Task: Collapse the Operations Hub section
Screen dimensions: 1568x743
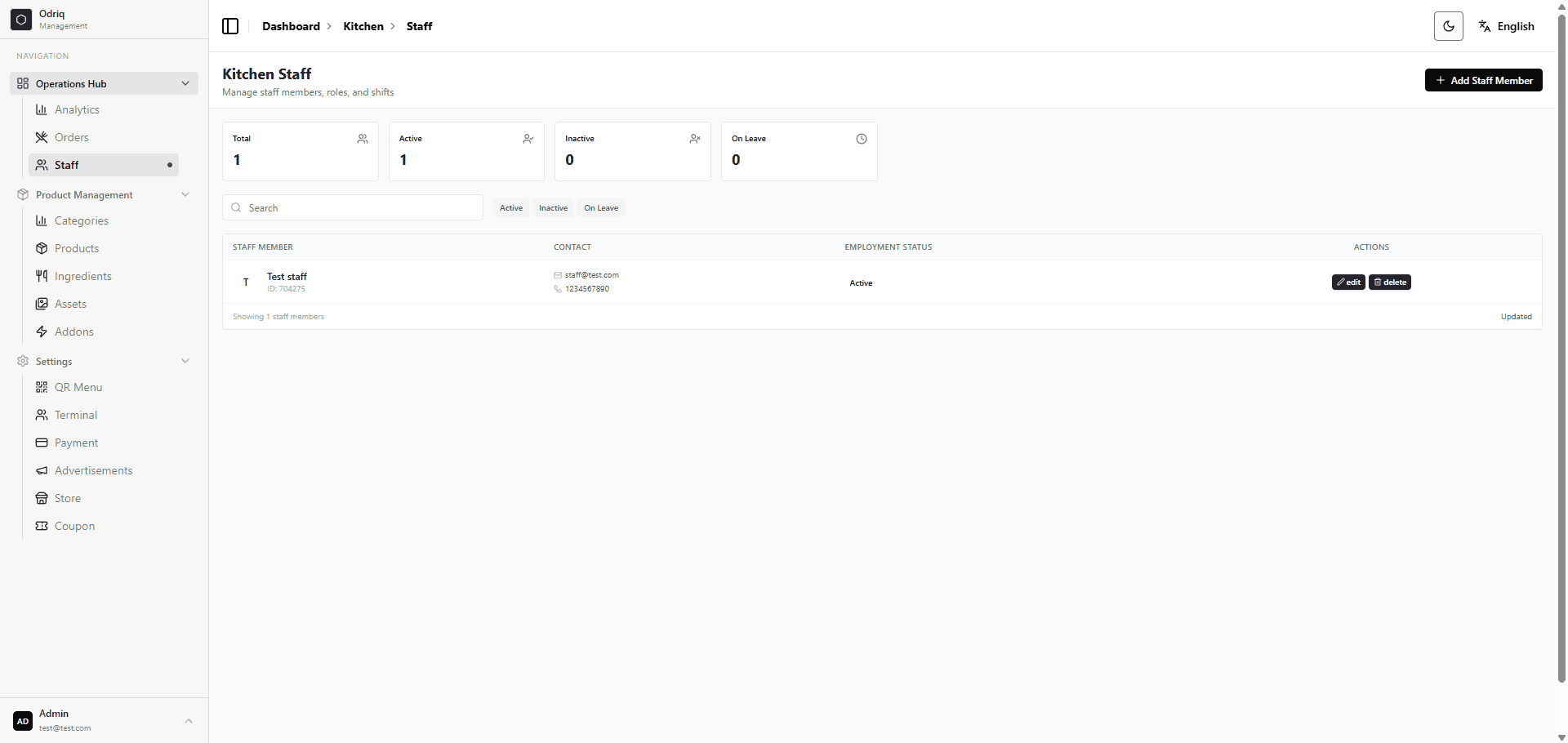Action: (104, 83)
